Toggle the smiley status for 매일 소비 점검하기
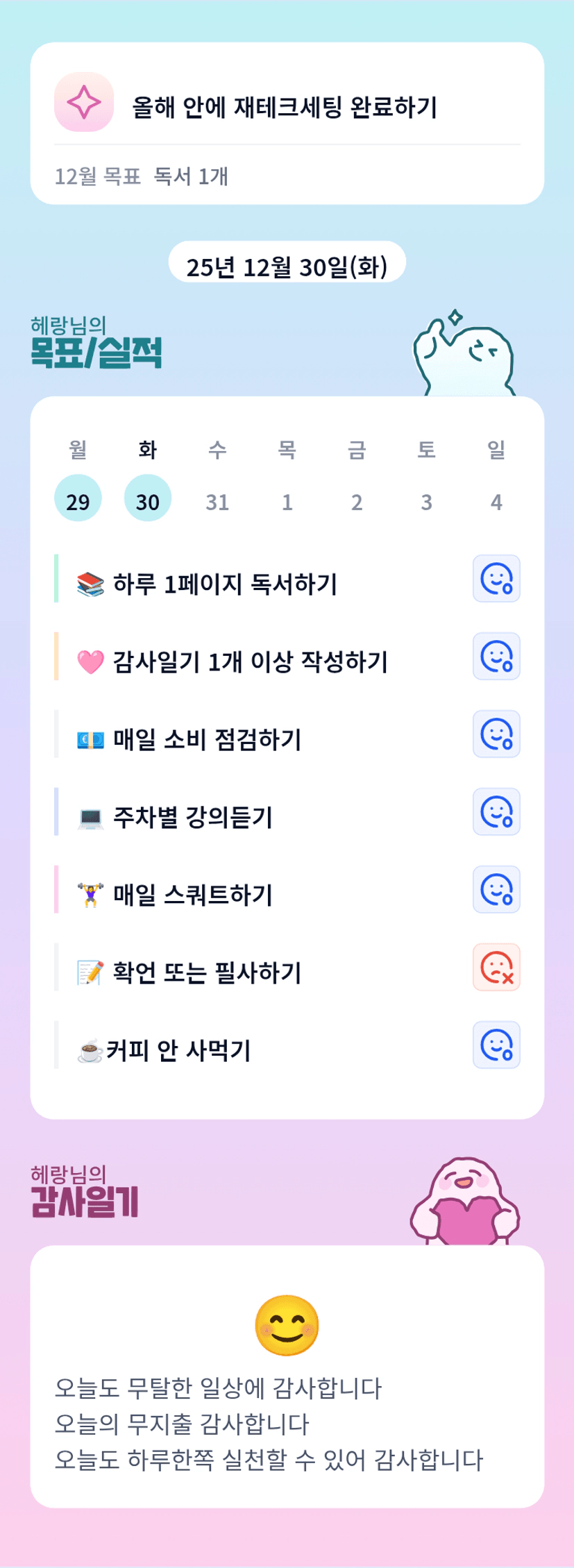 [496, 734]
